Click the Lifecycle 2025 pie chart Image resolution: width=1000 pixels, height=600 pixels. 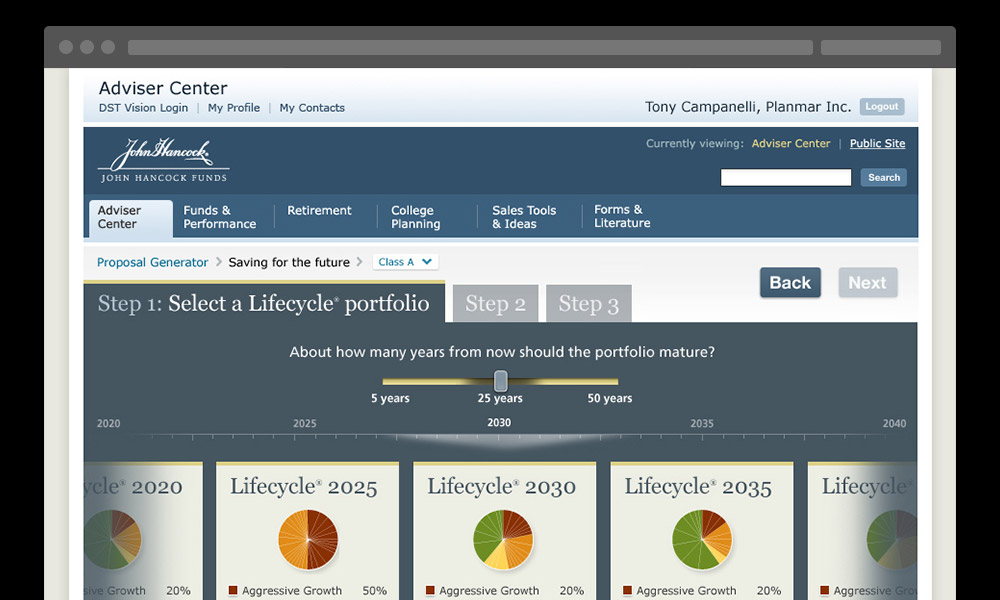[x=308, y=539]
